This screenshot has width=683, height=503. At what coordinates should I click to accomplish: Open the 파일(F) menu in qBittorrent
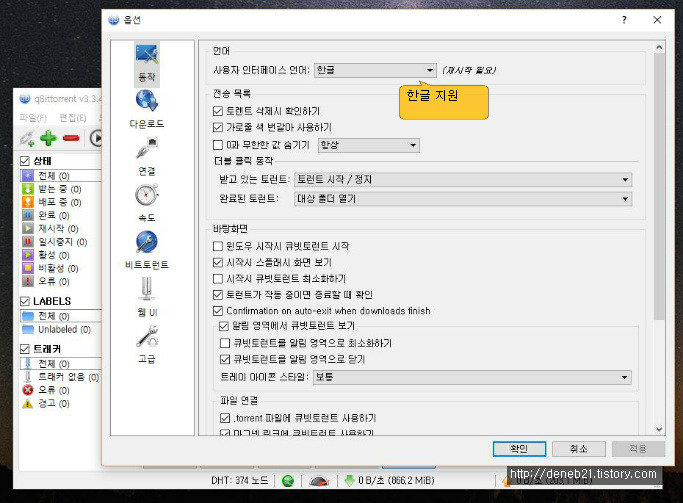point(33,118)
